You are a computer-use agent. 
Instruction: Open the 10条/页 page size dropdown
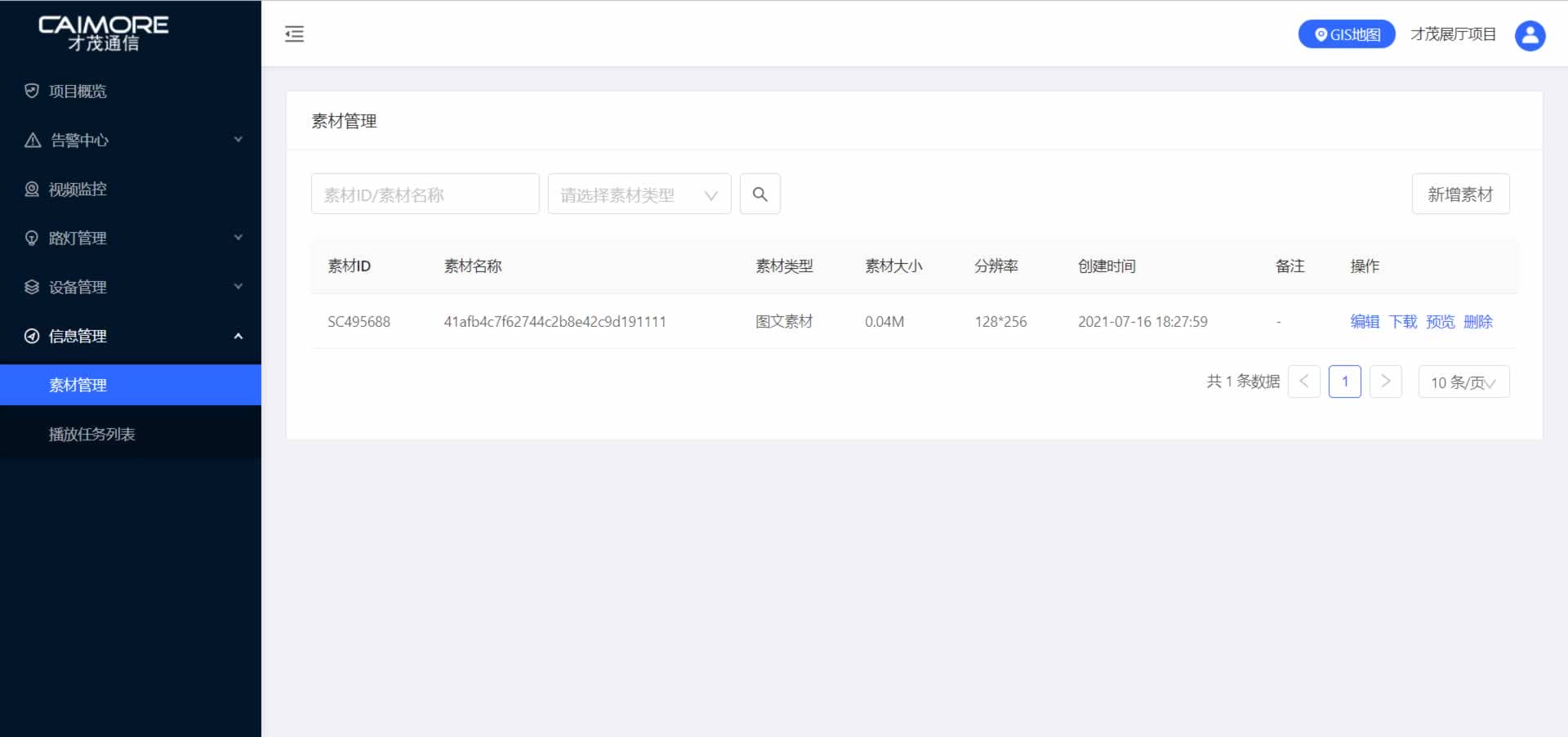pos(1463,382)
